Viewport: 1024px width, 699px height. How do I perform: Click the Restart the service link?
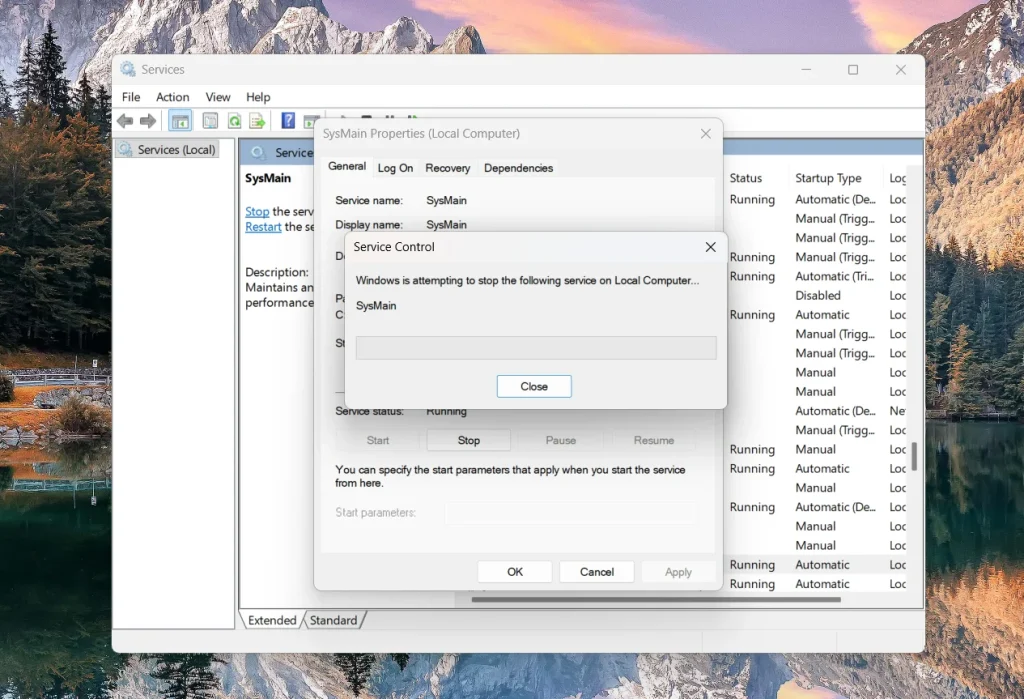click(x=263, y=227)
